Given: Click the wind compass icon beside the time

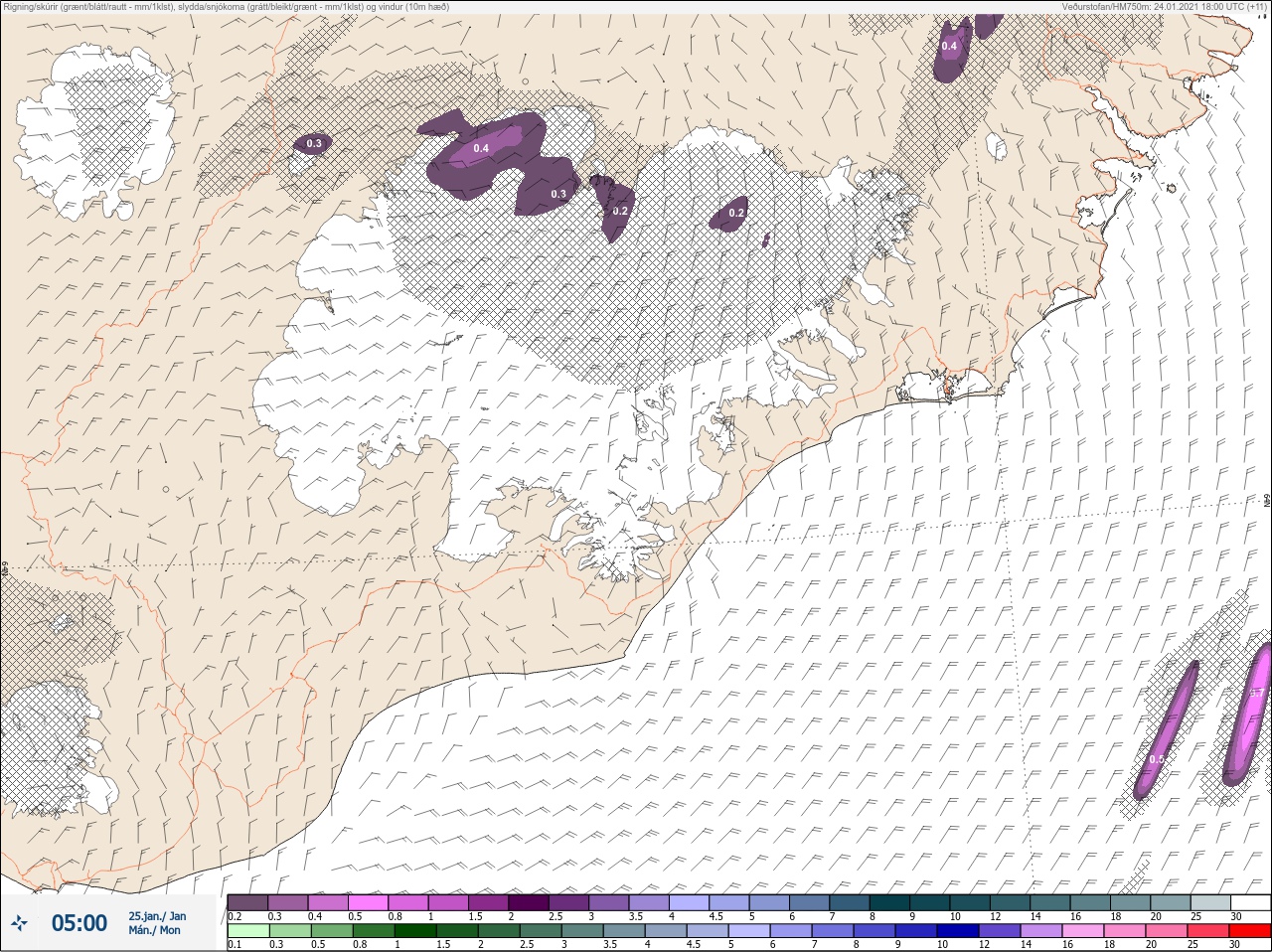Looking at the screenshot, I should [x=20, y=923].
